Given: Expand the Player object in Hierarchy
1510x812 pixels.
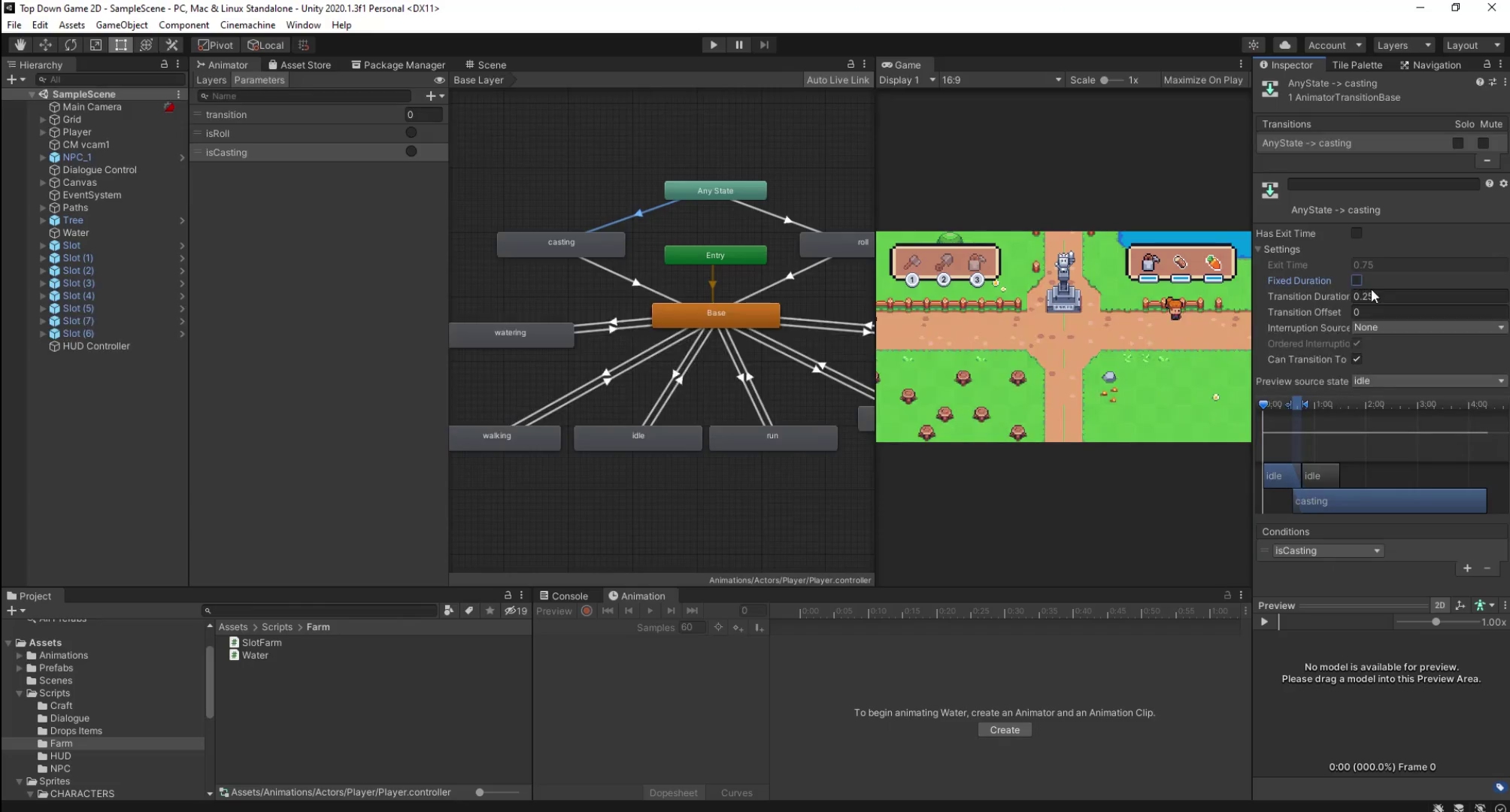Looking at the screenshot, I should coord(43,132).
